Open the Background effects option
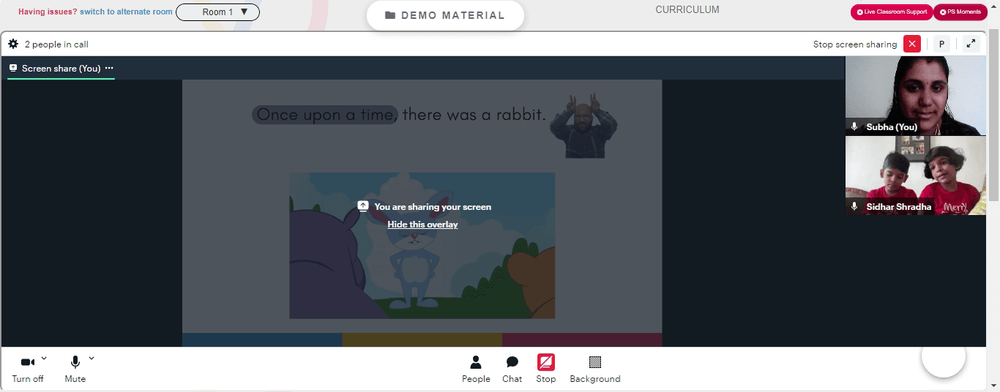 [x=595, y=369]
